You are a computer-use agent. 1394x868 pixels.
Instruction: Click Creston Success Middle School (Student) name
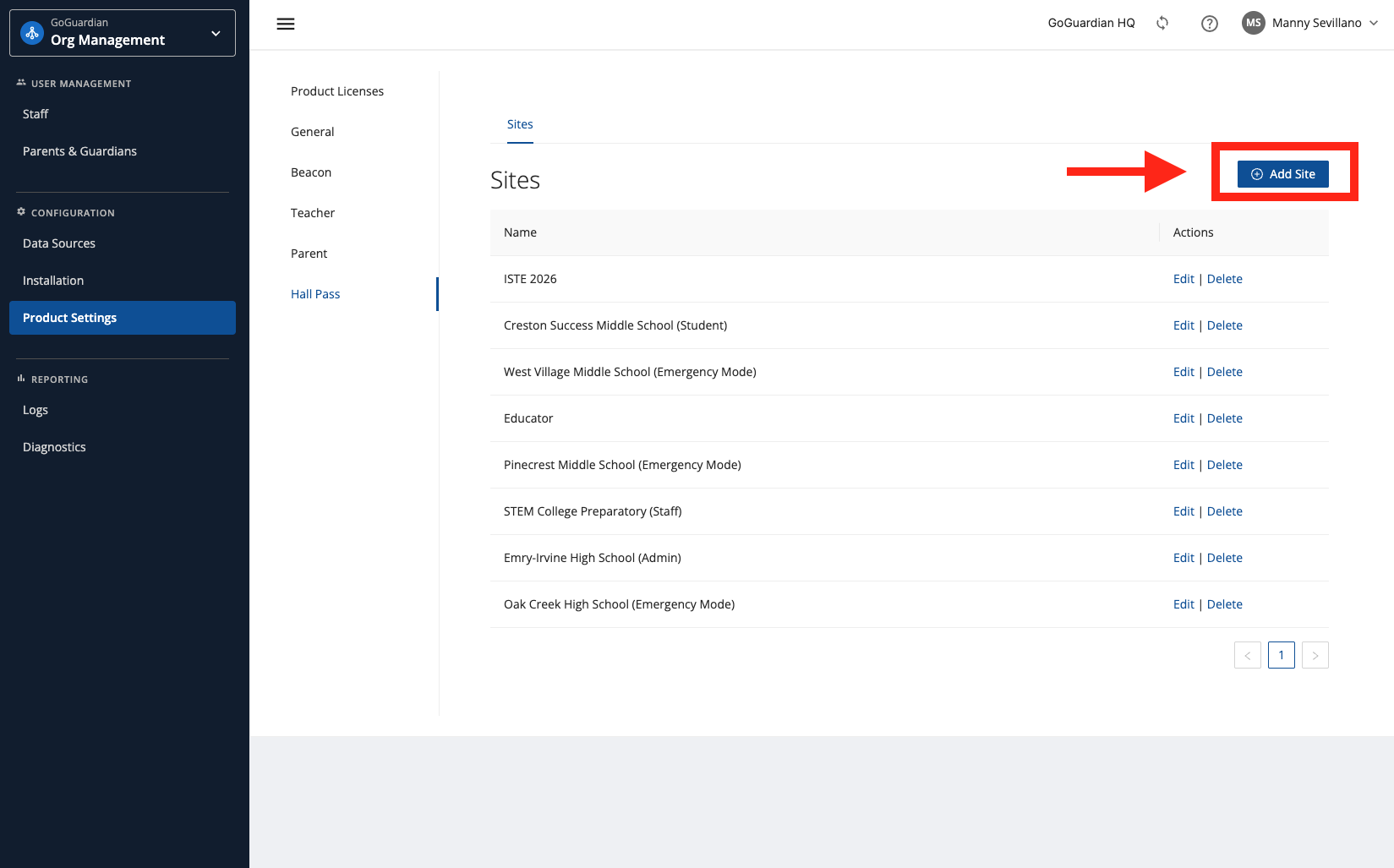[x=615, y=325]
